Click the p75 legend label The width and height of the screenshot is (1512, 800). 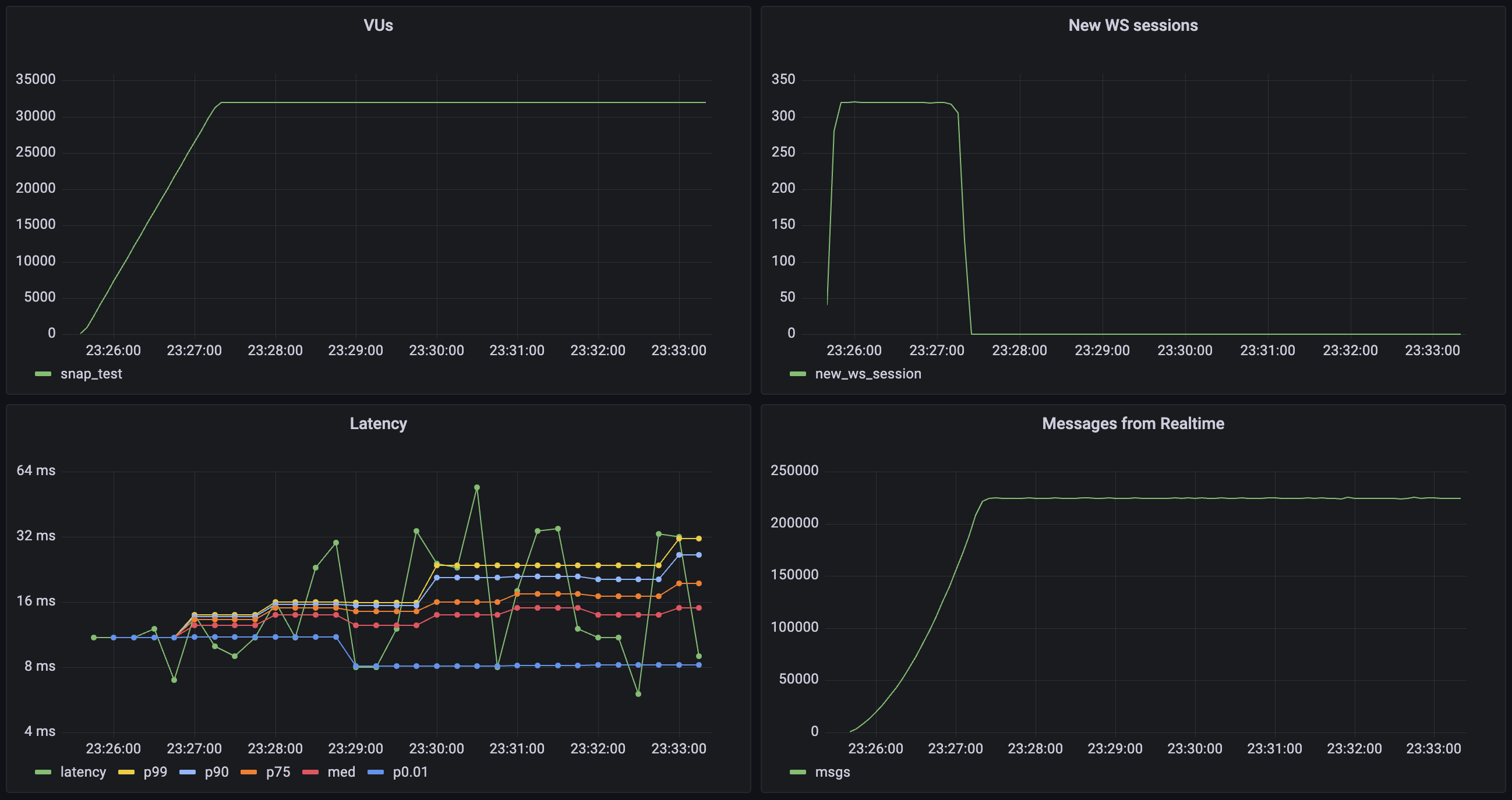(x=278, y=772)
